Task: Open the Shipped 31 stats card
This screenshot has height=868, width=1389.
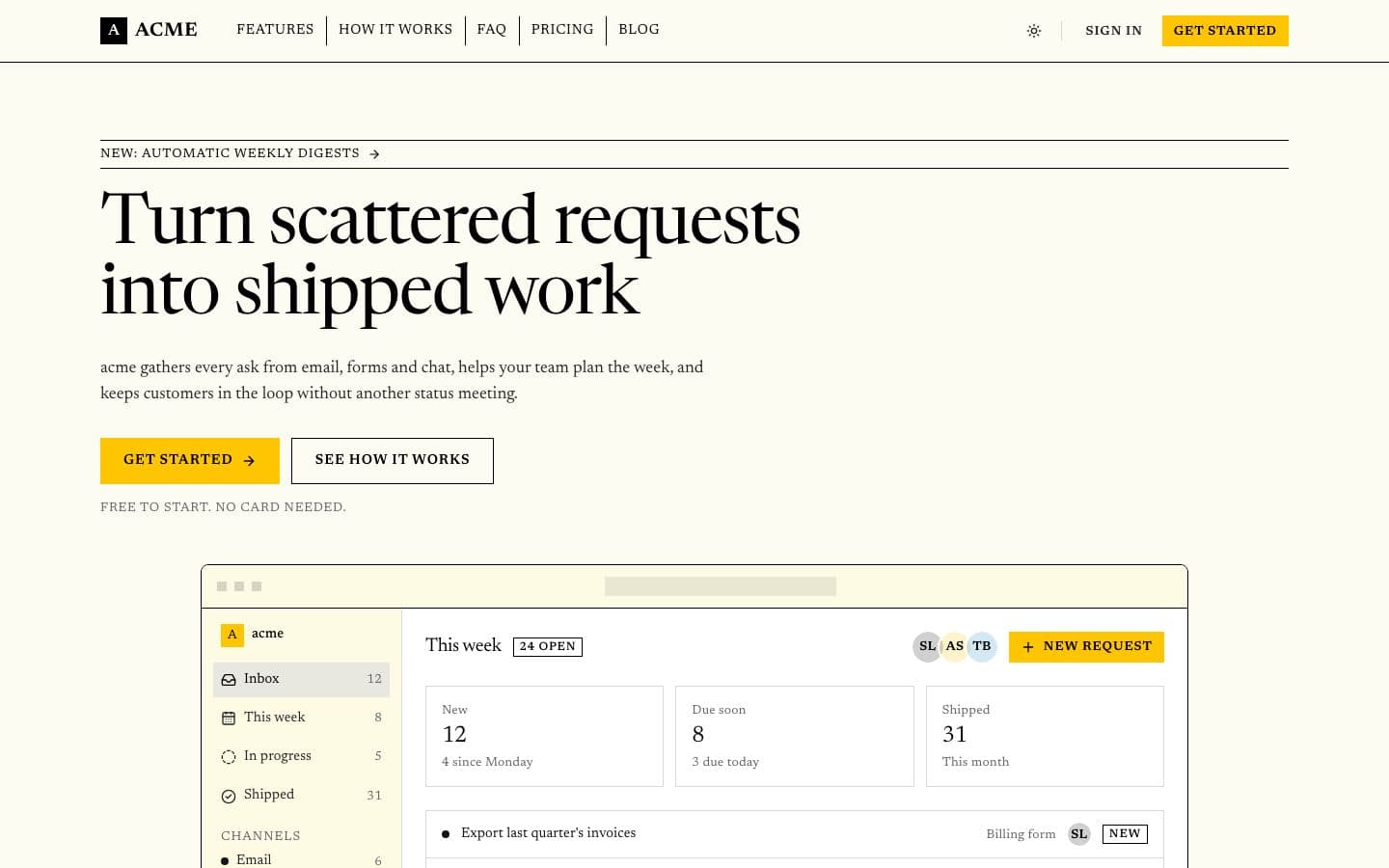Action: [1045, 736]
